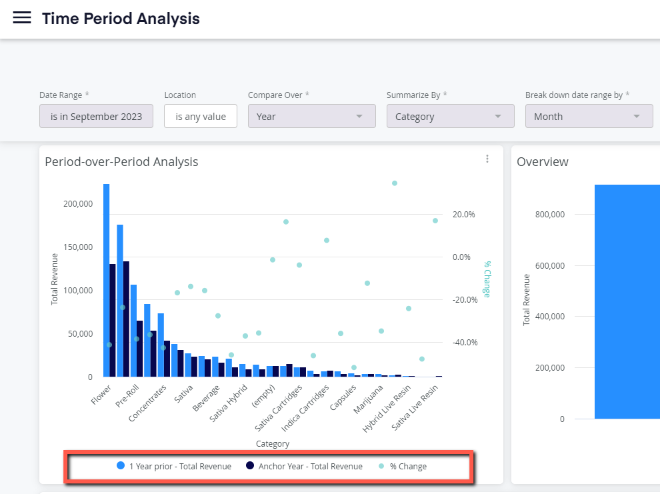This screenshot has height=494, width=660.
Task: Select the large blue Overview revenue bar
Action: point(627,302)
